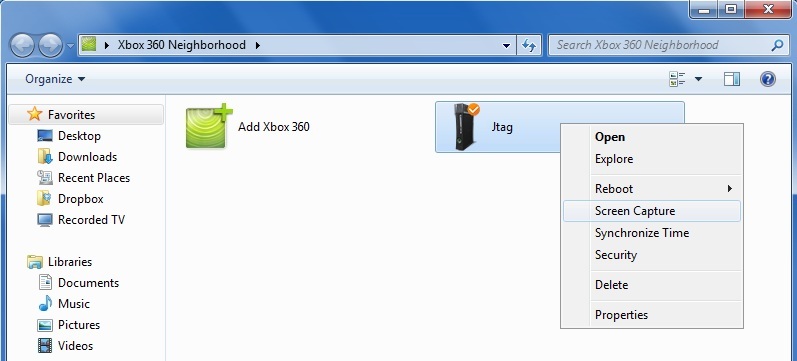Image resolution: width=797 pixels, height=361 pixels.
Task: Click the search magnifier icon
Action: coord(777,45)
